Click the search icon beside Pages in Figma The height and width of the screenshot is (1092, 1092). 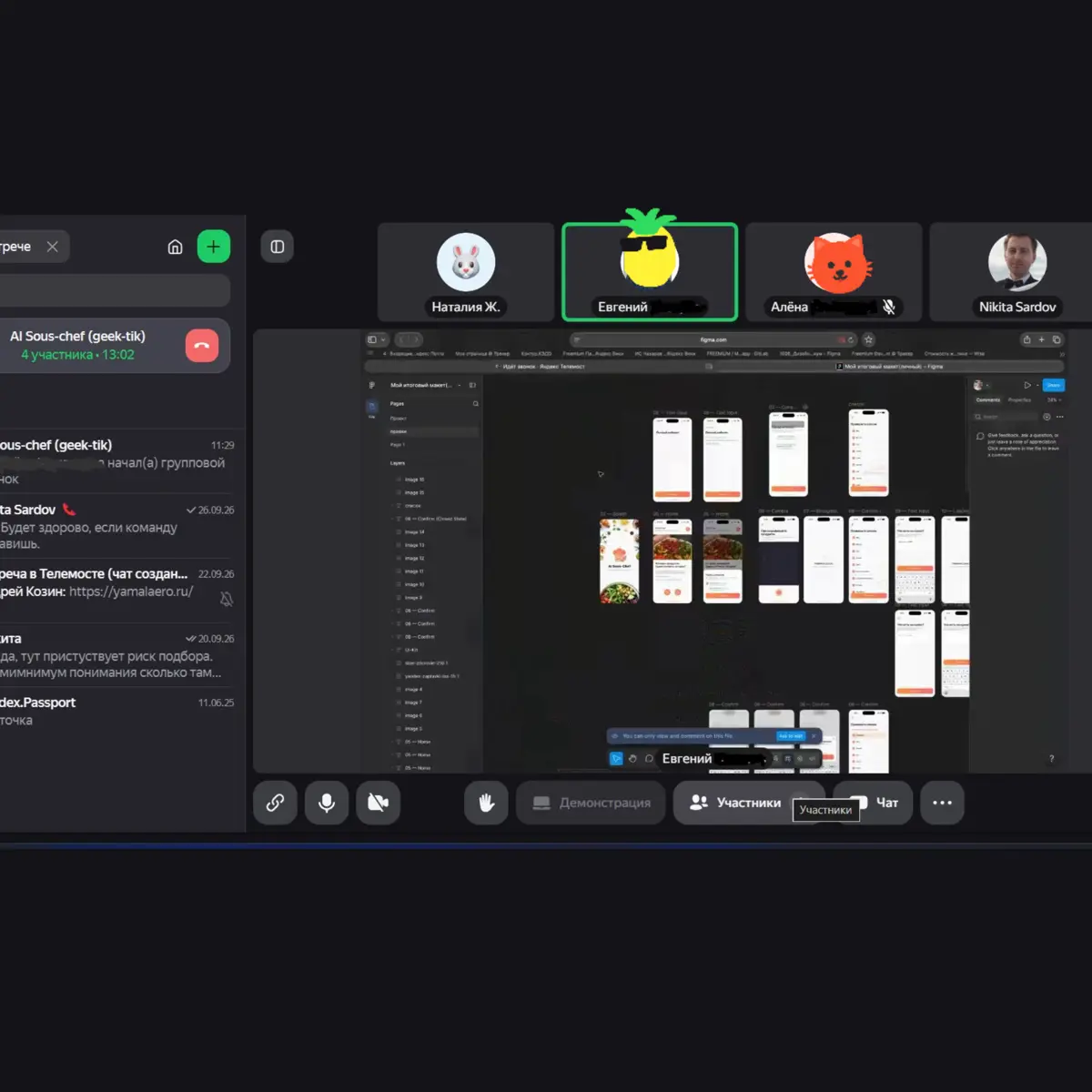[x=475, y=403]
